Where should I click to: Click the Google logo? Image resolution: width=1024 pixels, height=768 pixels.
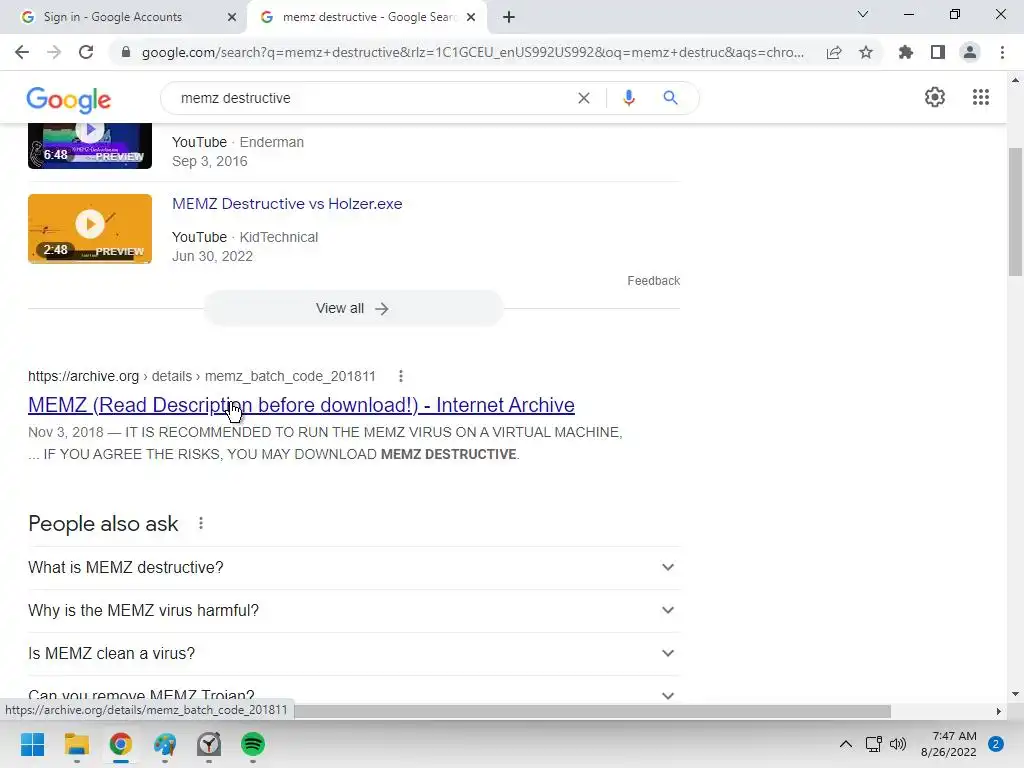[x=69, y=99]
